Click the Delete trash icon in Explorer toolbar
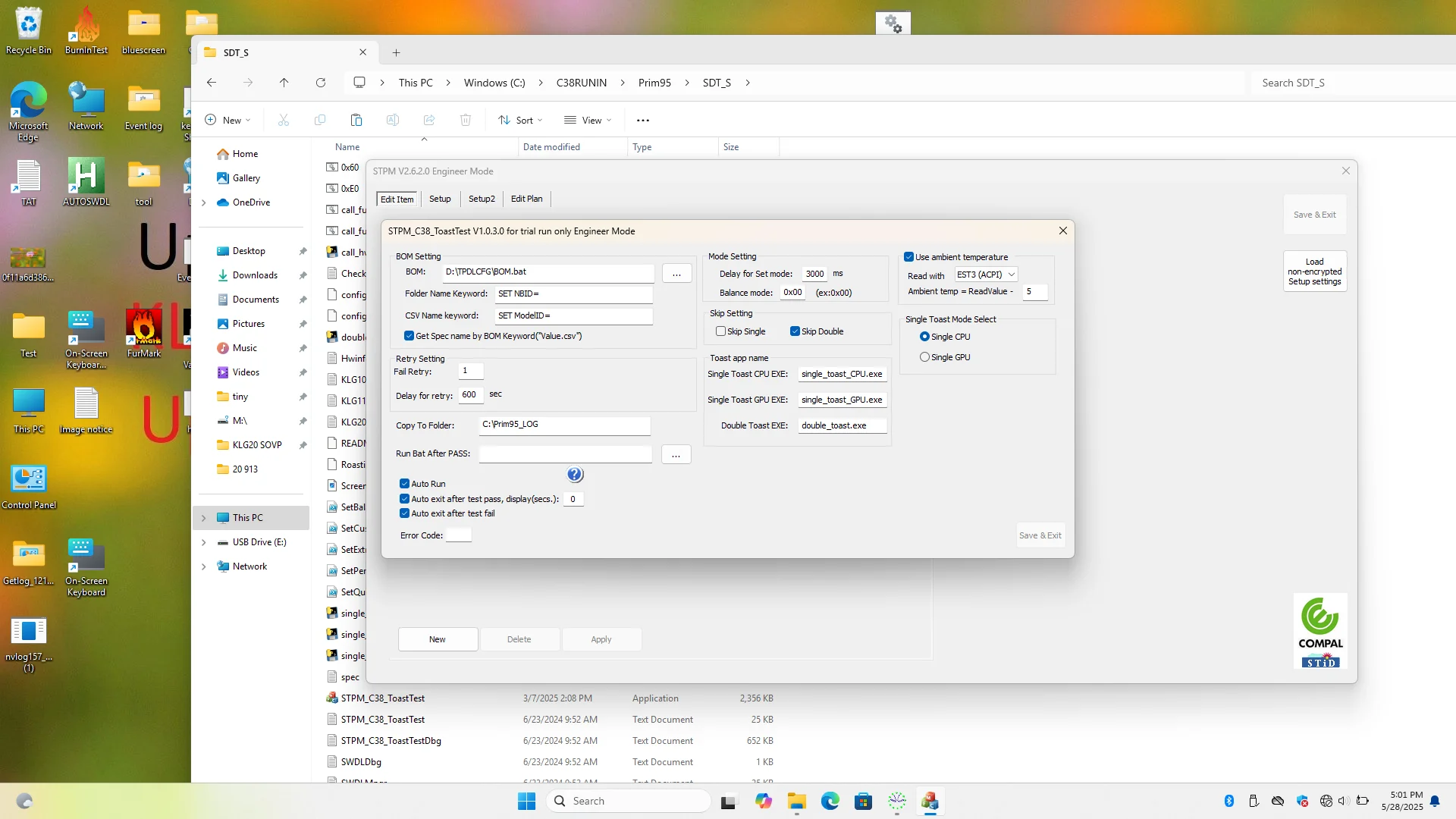 pyautogui.click(x=466, y=120)
